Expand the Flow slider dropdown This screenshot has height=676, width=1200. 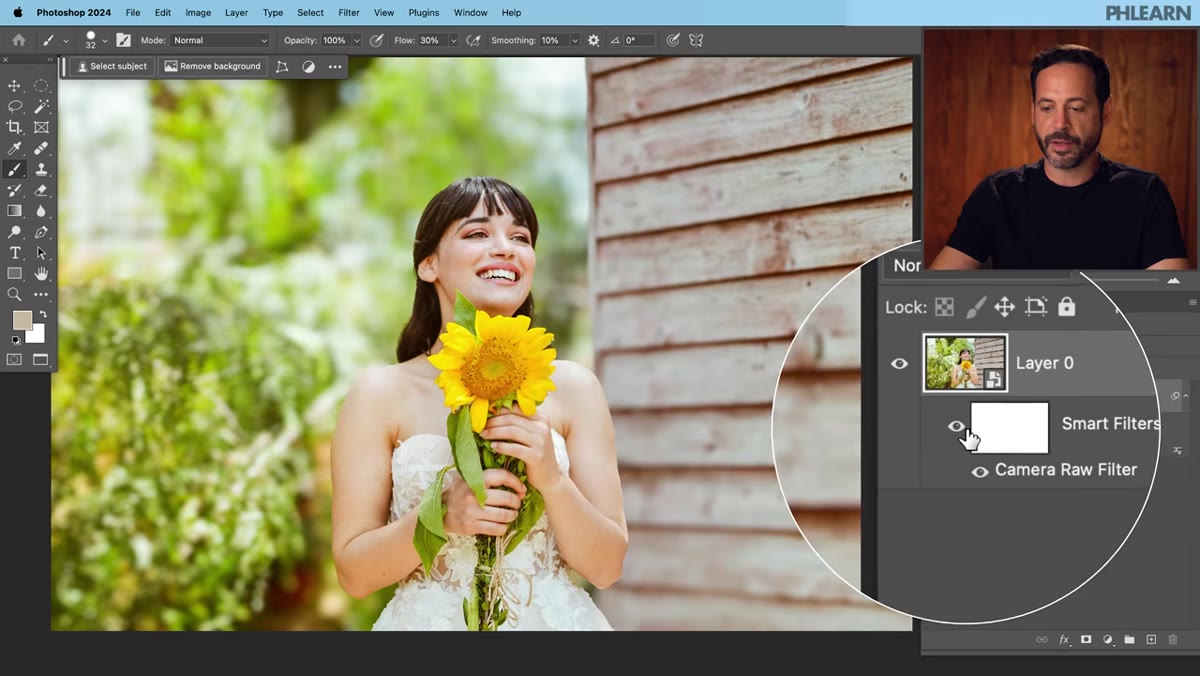[x=453, y=41]
